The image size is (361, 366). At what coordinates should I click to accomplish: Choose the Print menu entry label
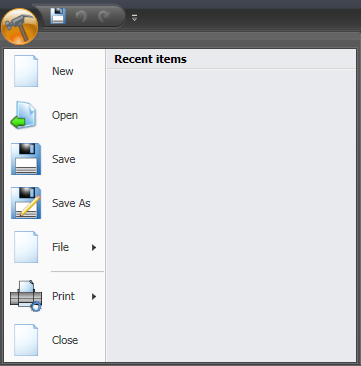tap(63, 296)
